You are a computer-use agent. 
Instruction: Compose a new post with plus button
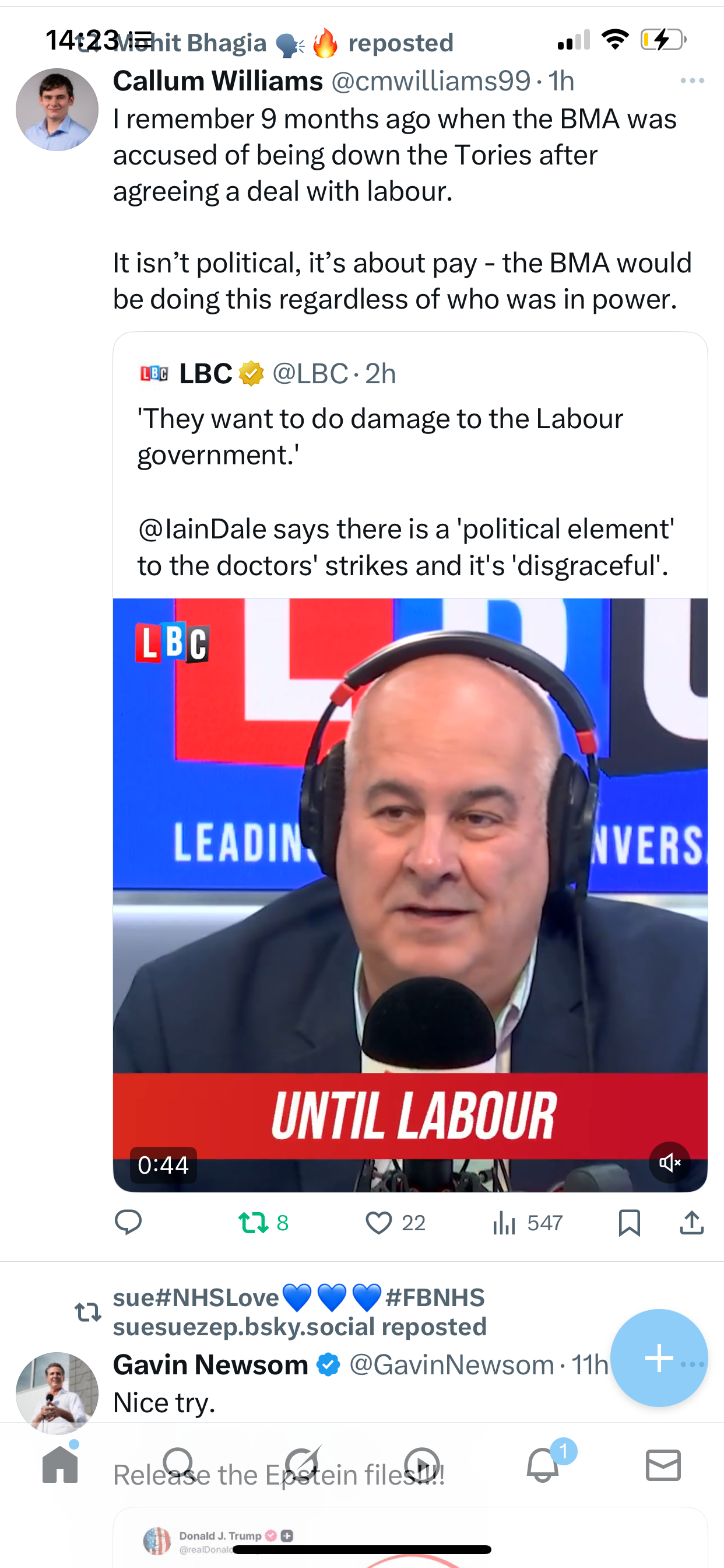[x=659, y=1358]
